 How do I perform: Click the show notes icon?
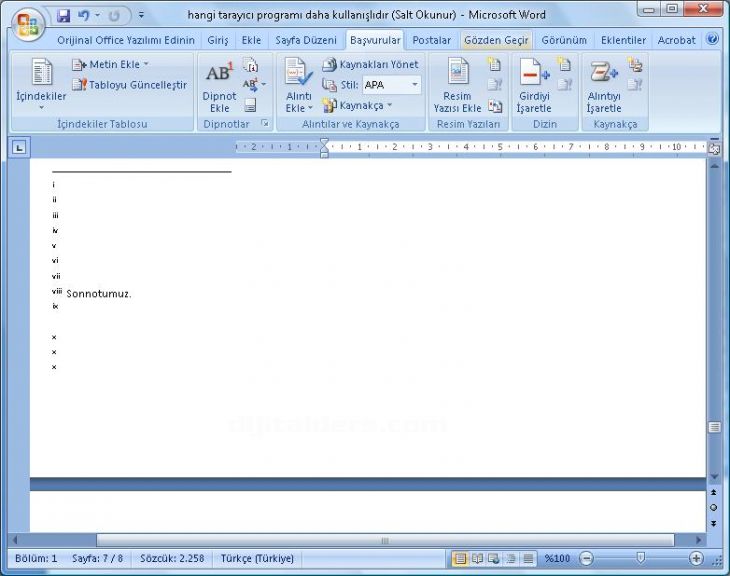tap(250, 105)
